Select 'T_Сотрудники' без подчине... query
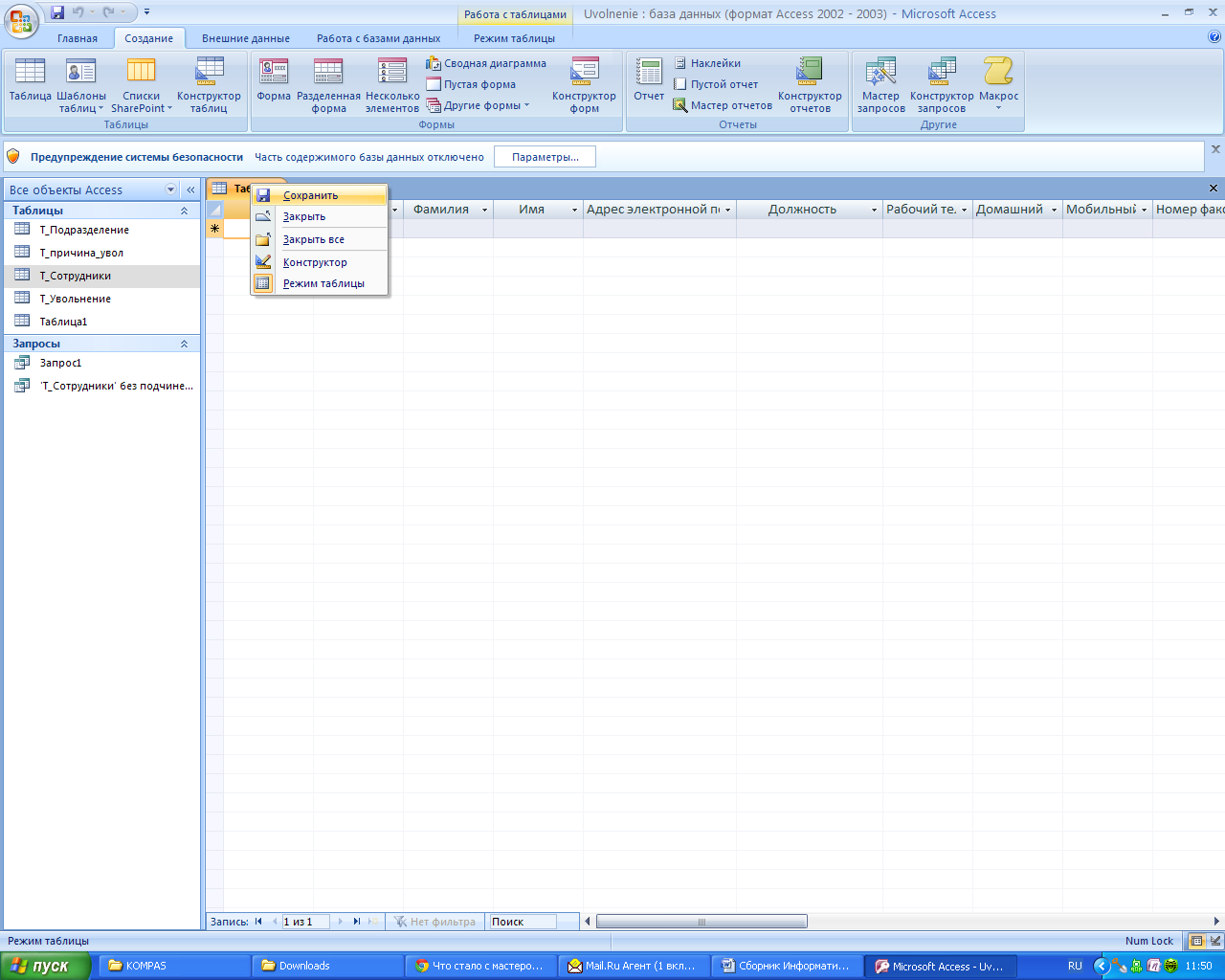 click(x=102, y=386)
